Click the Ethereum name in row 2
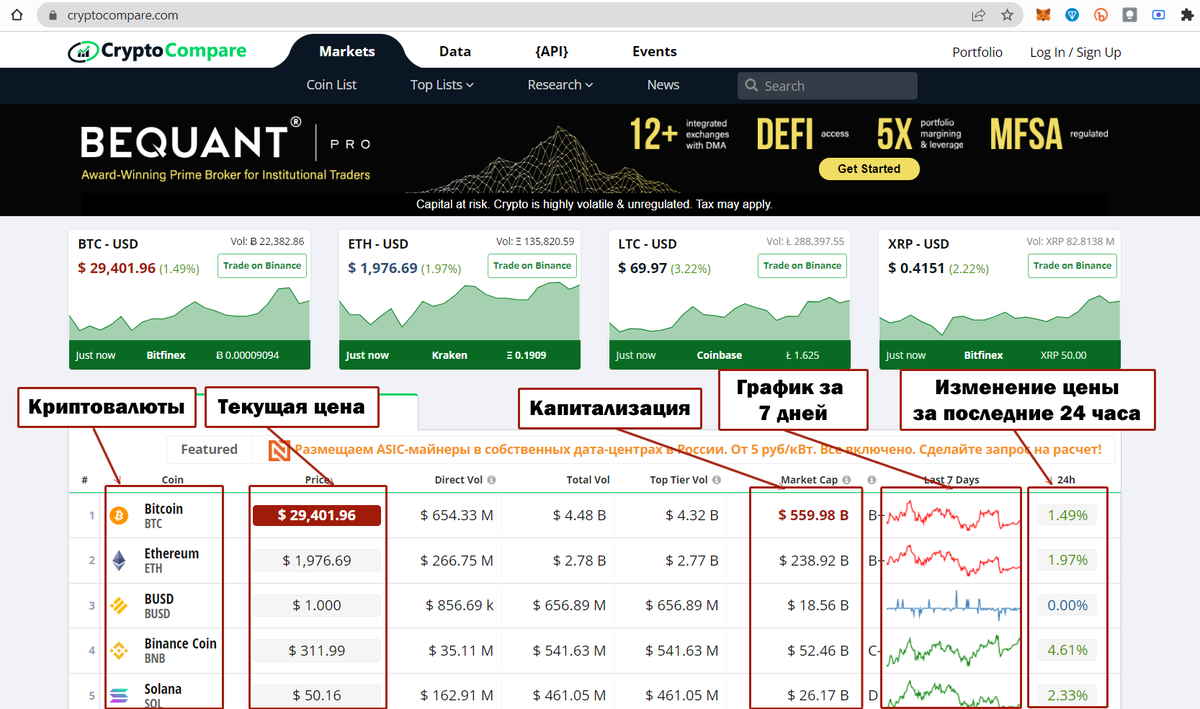This screenshot has height=709, width=1200. [172, 554]
